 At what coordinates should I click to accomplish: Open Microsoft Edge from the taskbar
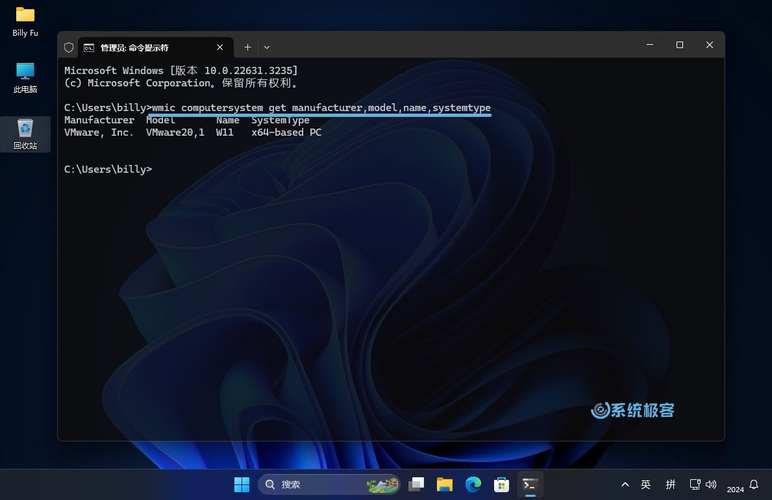[x=473, y=485]
